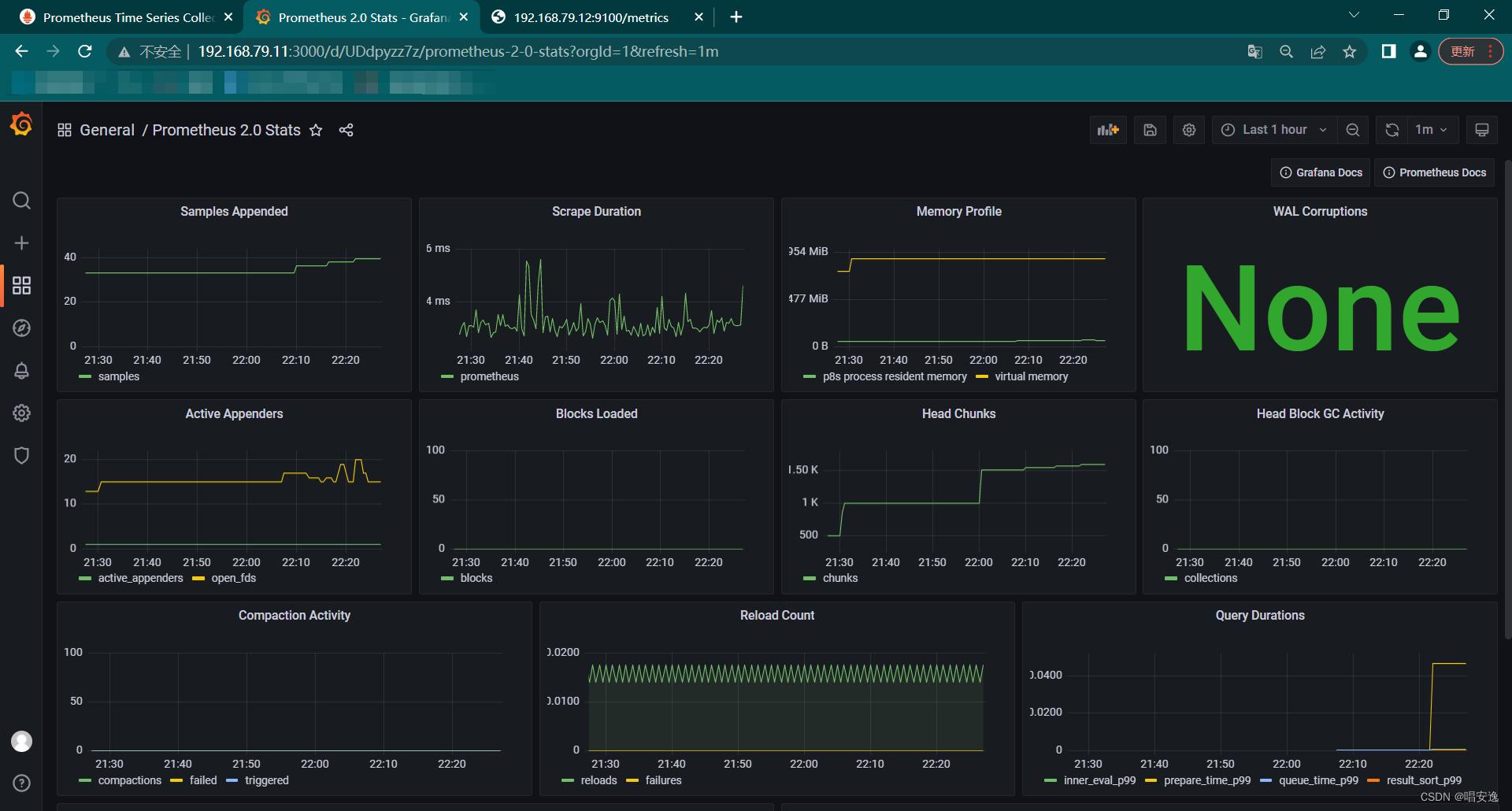
Task: Open the Blocks Loaded panel title menu
Action: tap(596, 413)
